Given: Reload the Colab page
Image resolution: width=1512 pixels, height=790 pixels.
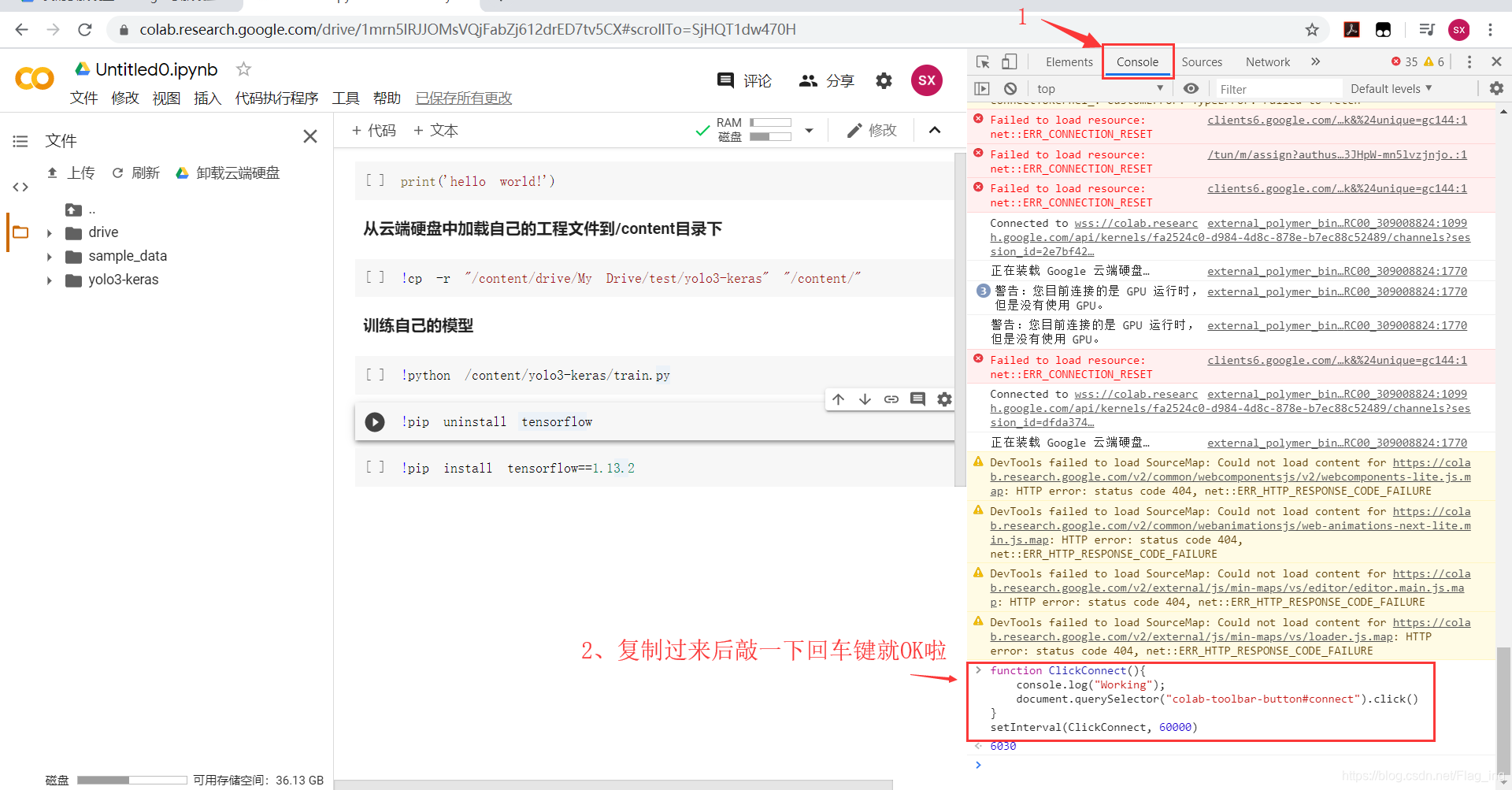Looking at the screenshot, I should [85, 30].
